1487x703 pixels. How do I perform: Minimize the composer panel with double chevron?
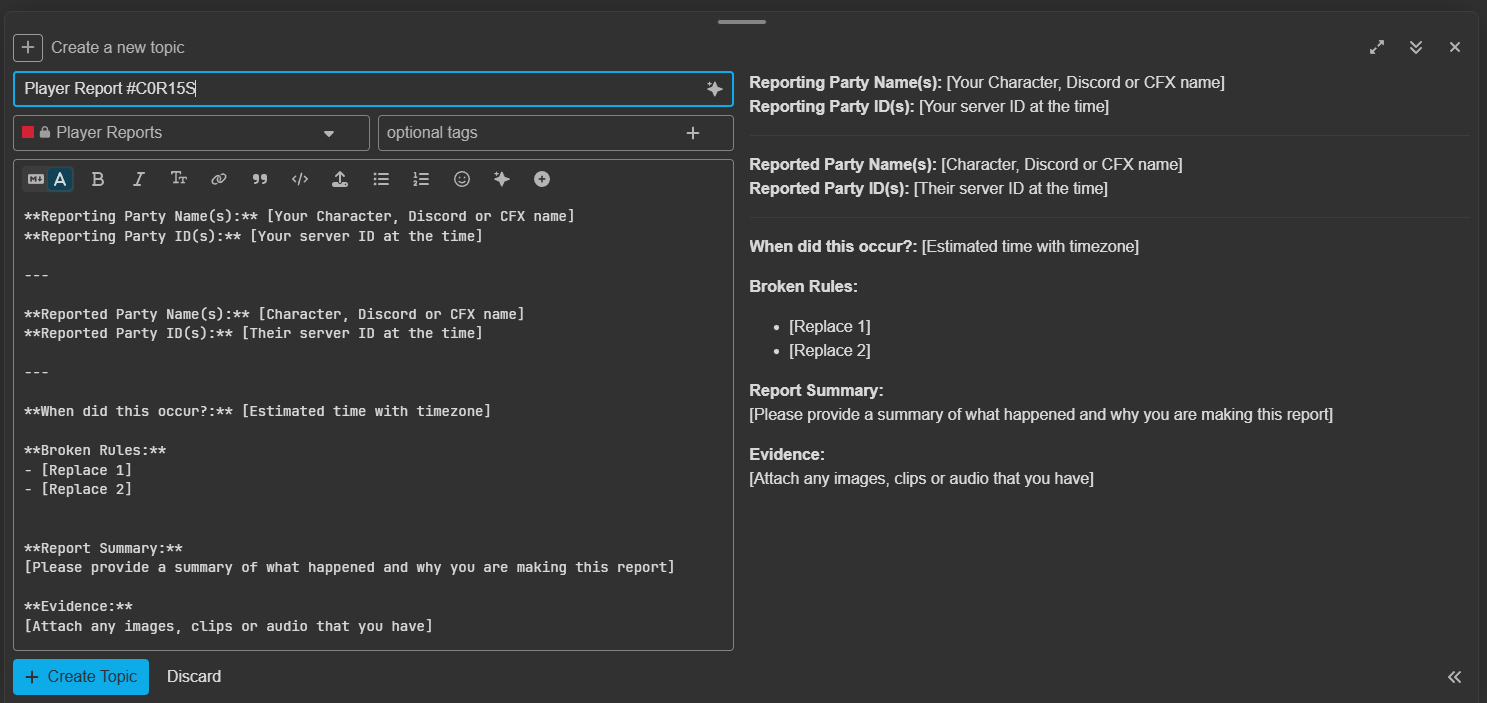pyautogui.click(x=1416, y=47)
